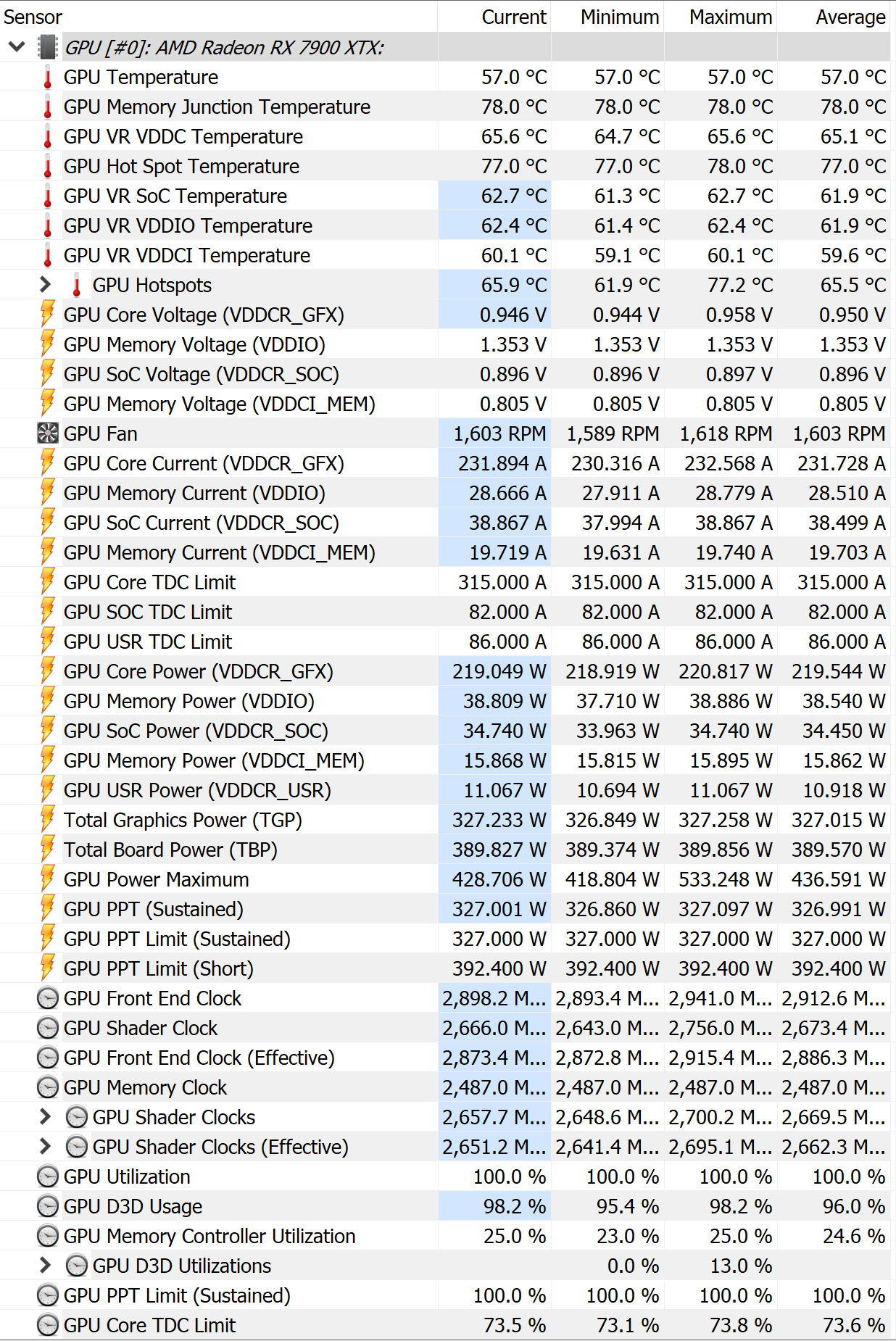Click lightning icon of GPU Power Maximum
Viewport: 896px width, 1341px height.
pyautogui.click(x=48, y=879)
